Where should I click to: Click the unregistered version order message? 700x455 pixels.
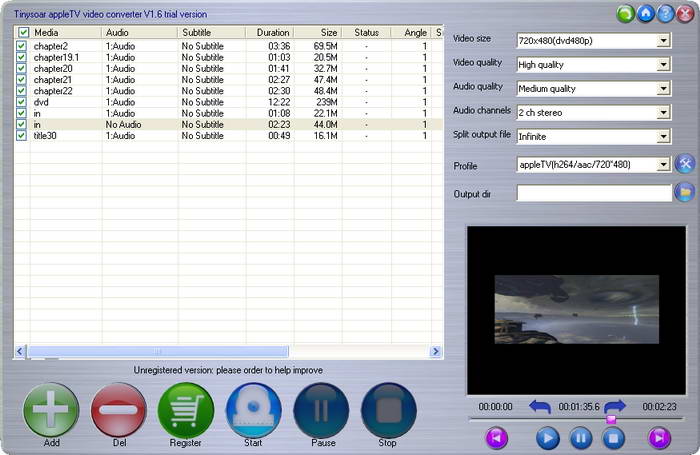[x=228, y=370]
